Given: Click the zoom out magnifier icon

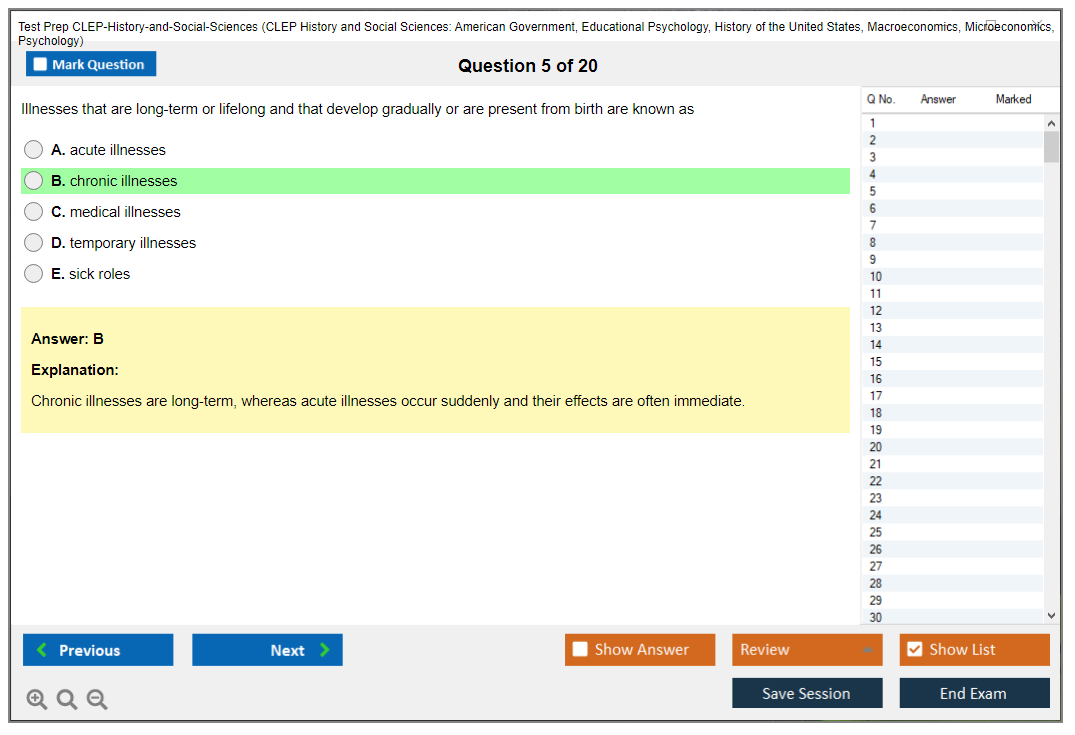Looking at the screenshot, I should point(97,700).
